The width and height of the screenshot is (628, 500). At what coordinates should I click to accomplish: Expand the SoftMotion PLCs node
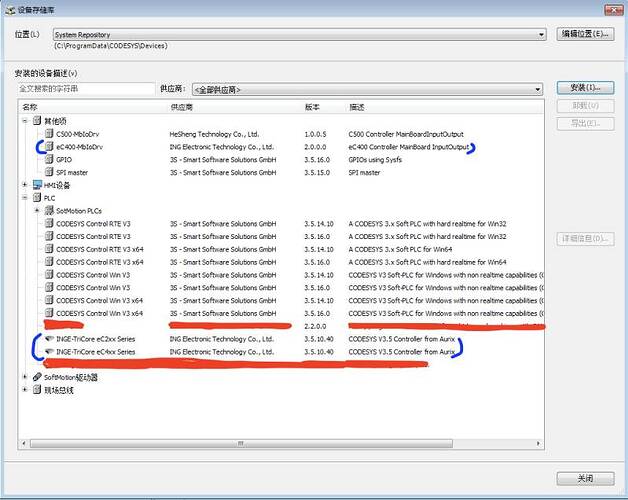tap(37, 210)
